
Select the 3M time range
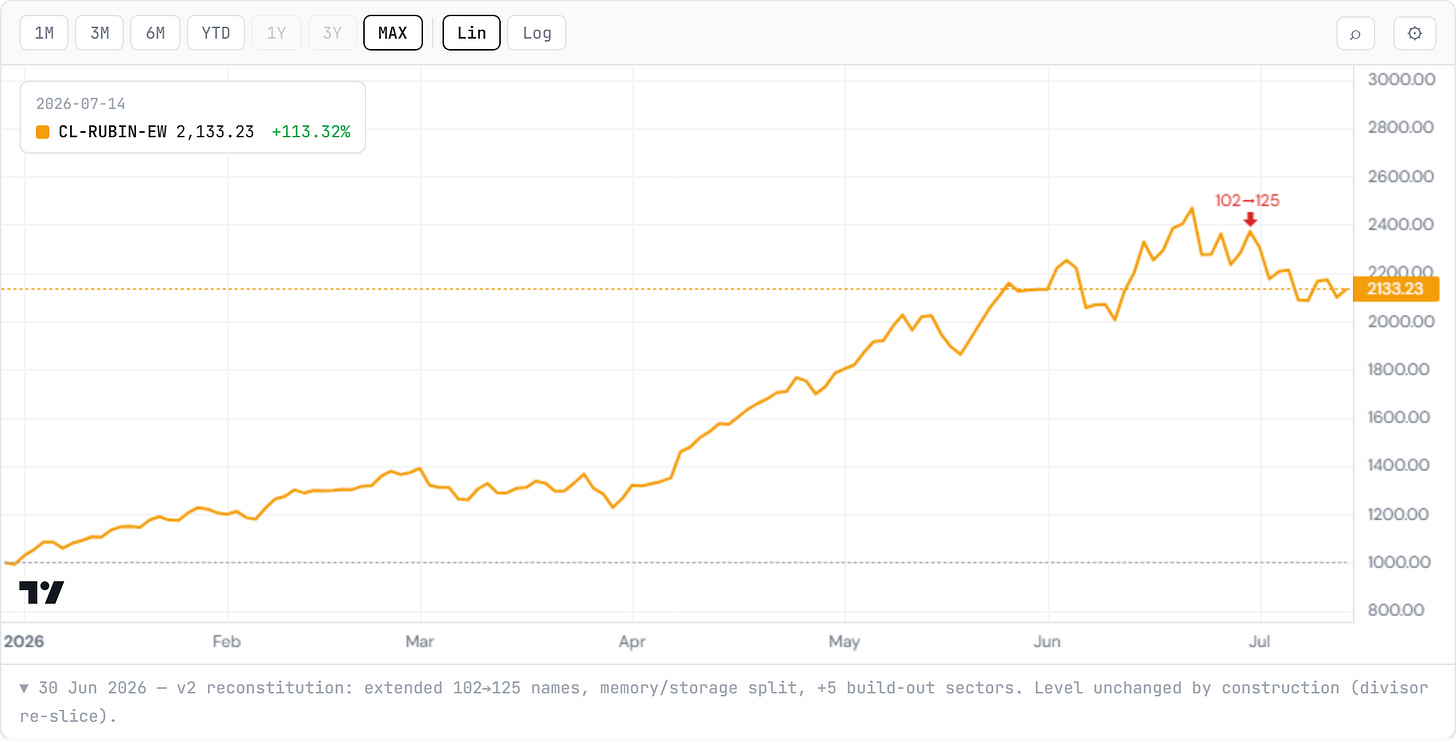[x=99, y=33]
